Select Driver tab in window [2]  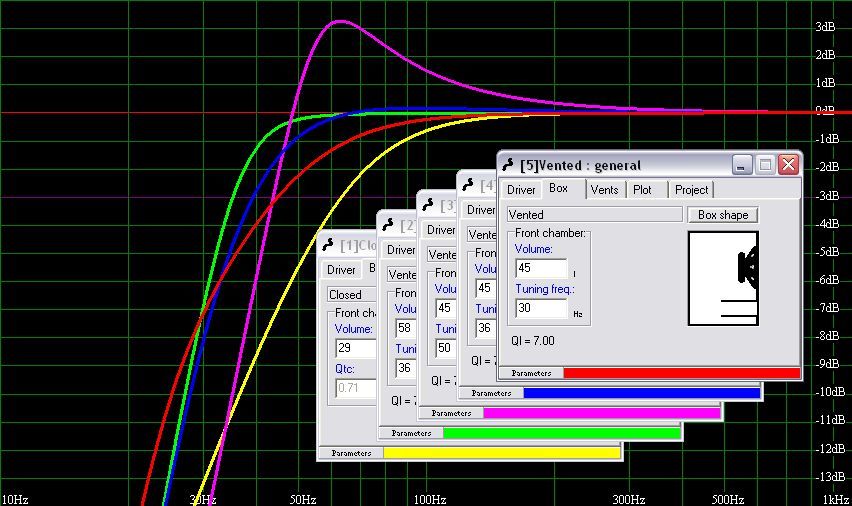coord(400,250)
